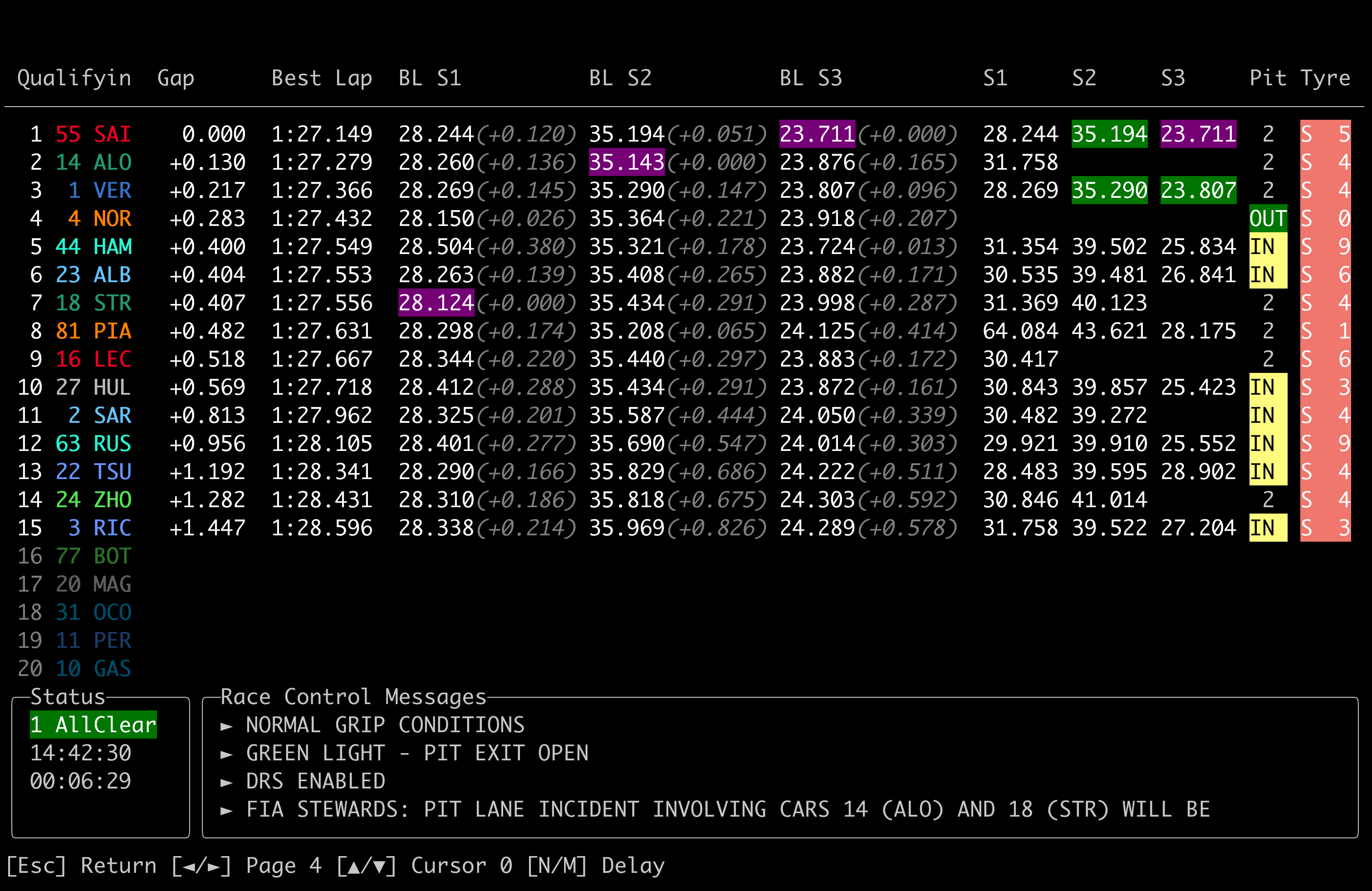Screen dimensions: 1372x891
Task: Click the green AllClear status badge
Action: coord(93,725)
